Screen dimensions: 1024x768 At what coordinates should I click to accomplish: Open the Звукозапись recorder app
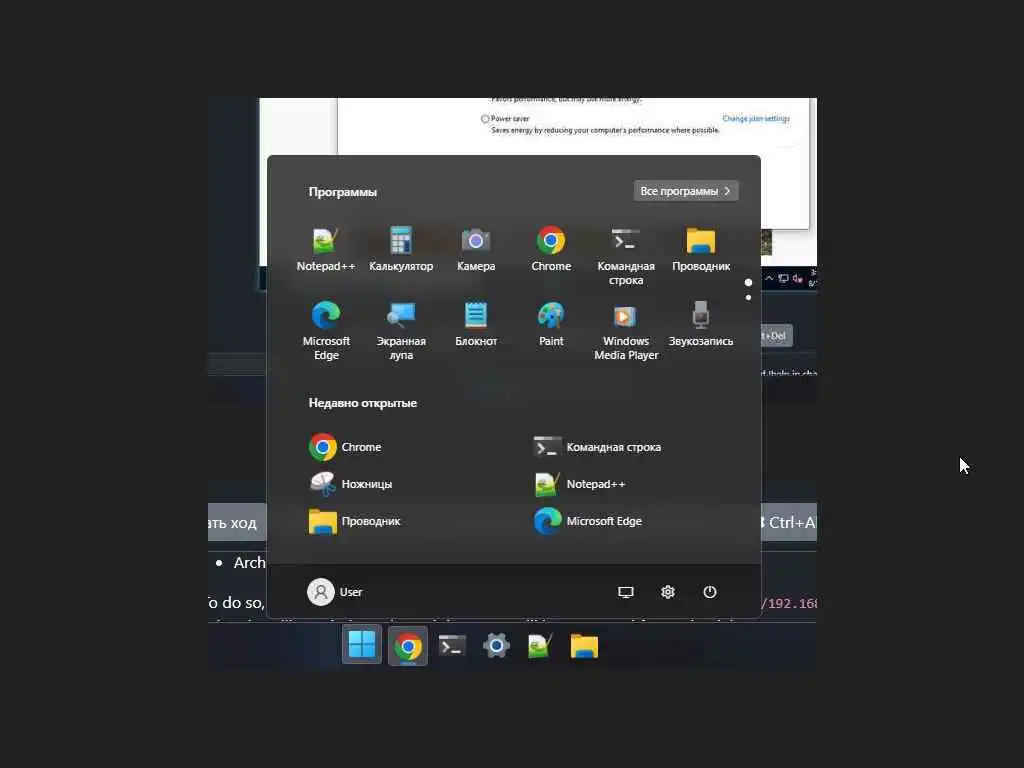701,325
